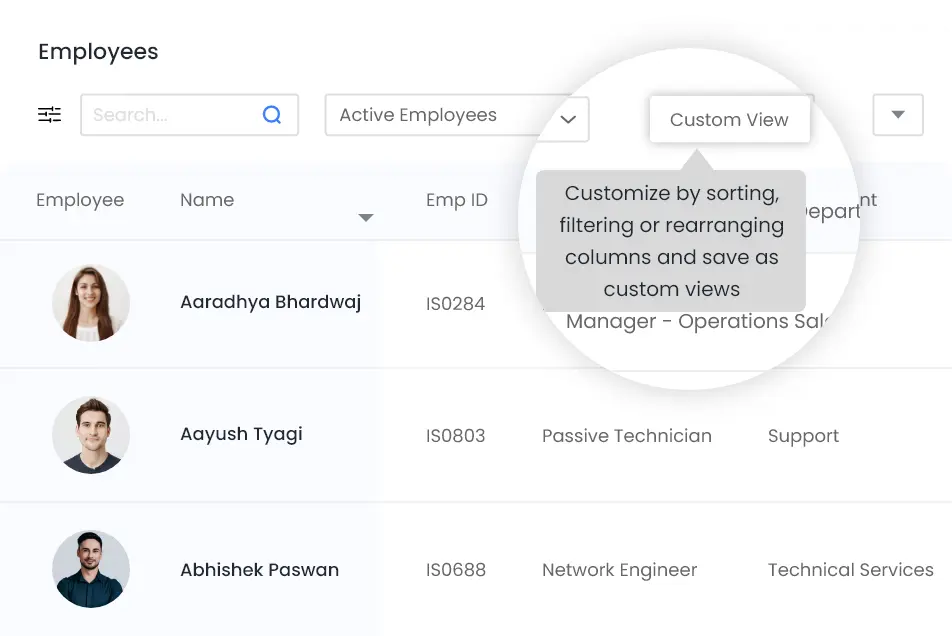This screenshot has height=636, width=952.
Task: Open Abhishek Paswan's profile photo
Action: click(91, 569)
